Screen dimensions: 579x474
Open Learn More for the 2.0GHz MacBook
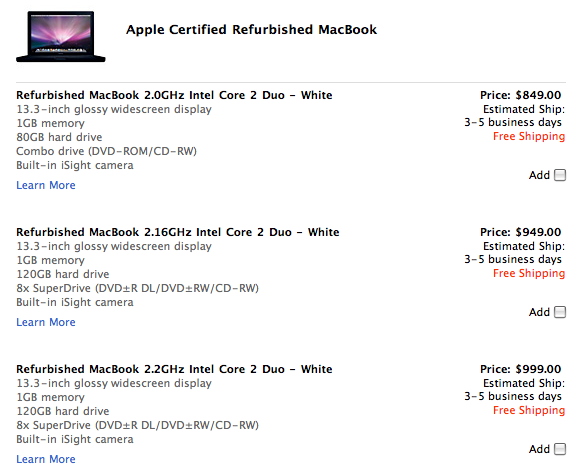(x=46, y=185)
